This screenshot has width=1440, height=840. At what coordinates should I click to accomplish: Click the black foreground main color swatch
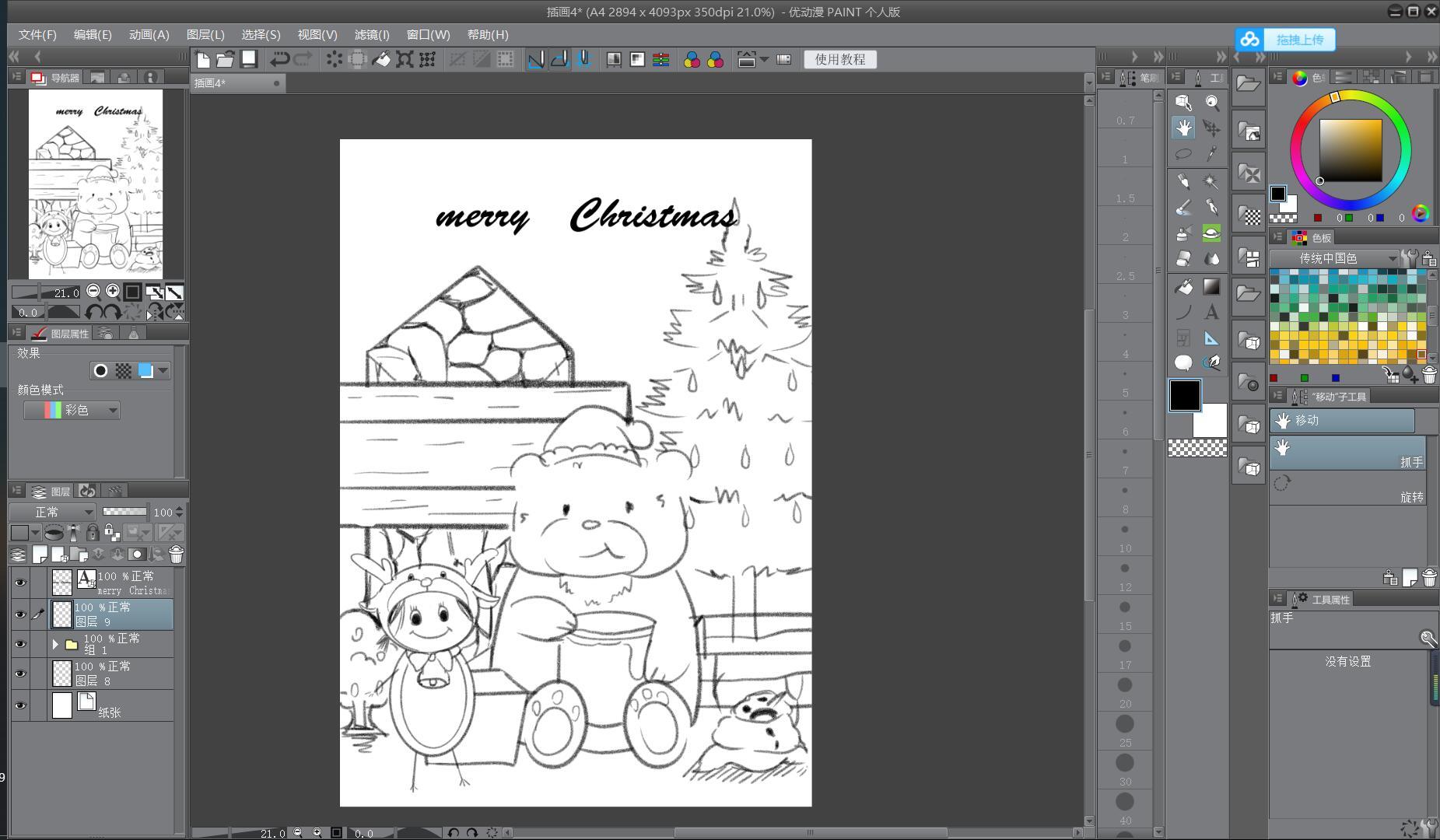[1185, 396]
